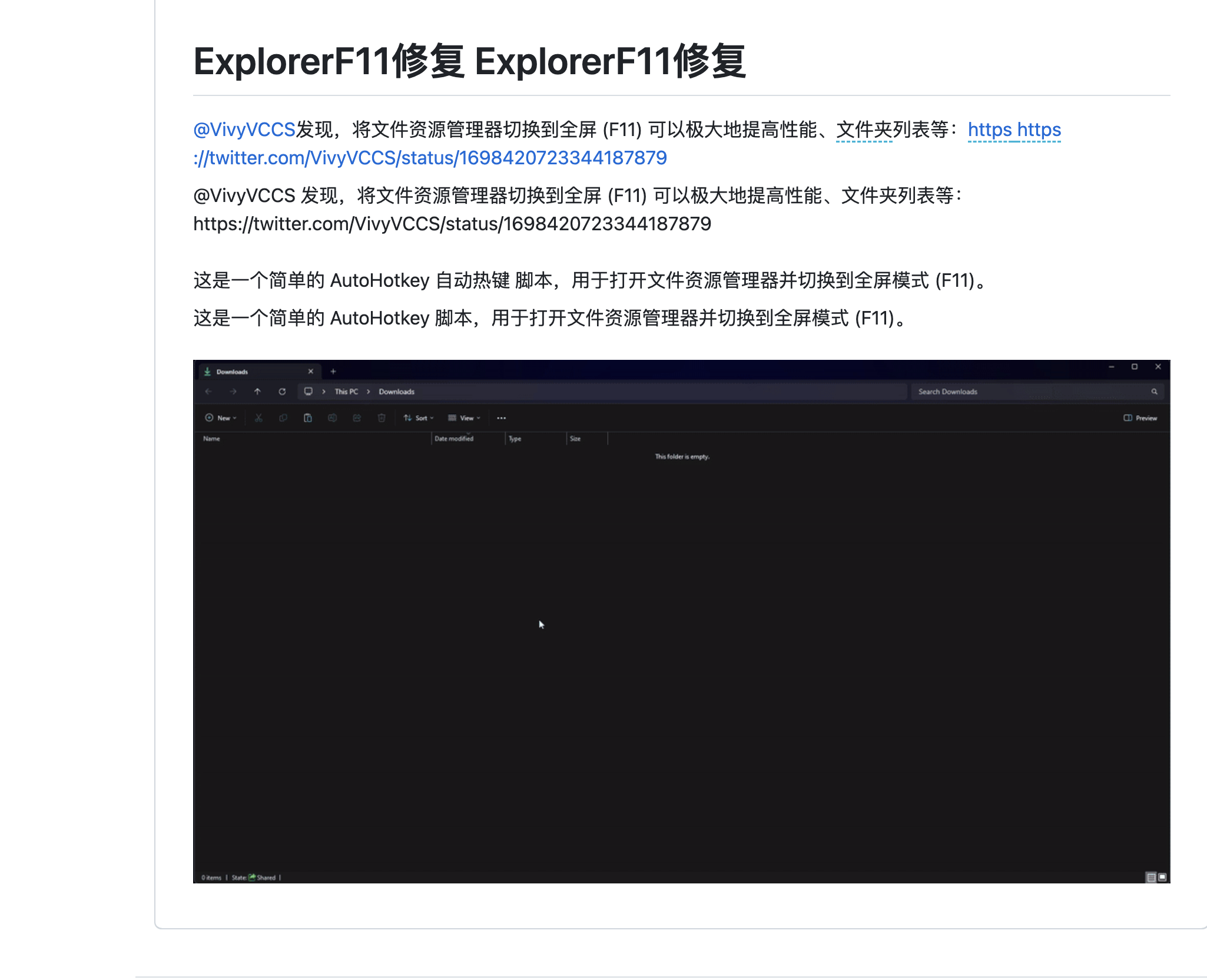The height and width of the screenshot is (980, 1207).
Task: Open the View dropdown
Action: pyautogui.click(x=465, y=418)
